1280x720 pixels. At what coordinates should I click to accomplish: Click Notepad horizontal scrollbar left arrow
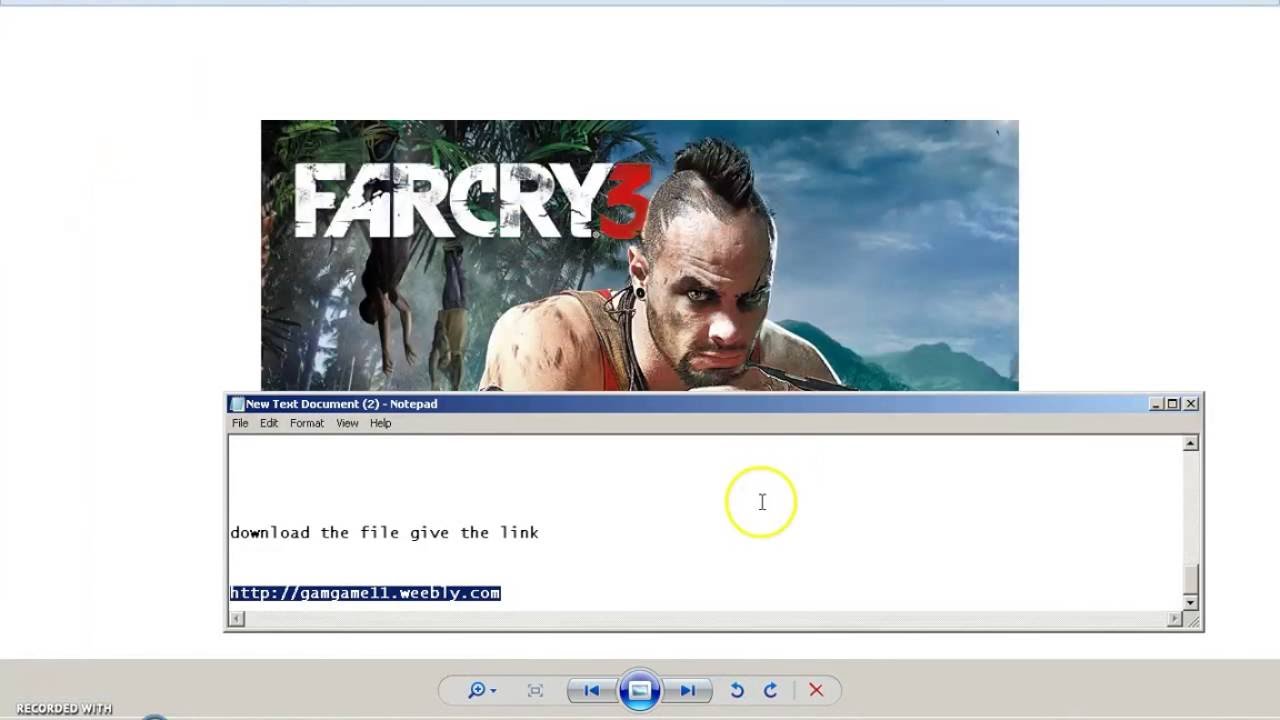(x=236, y=619)
